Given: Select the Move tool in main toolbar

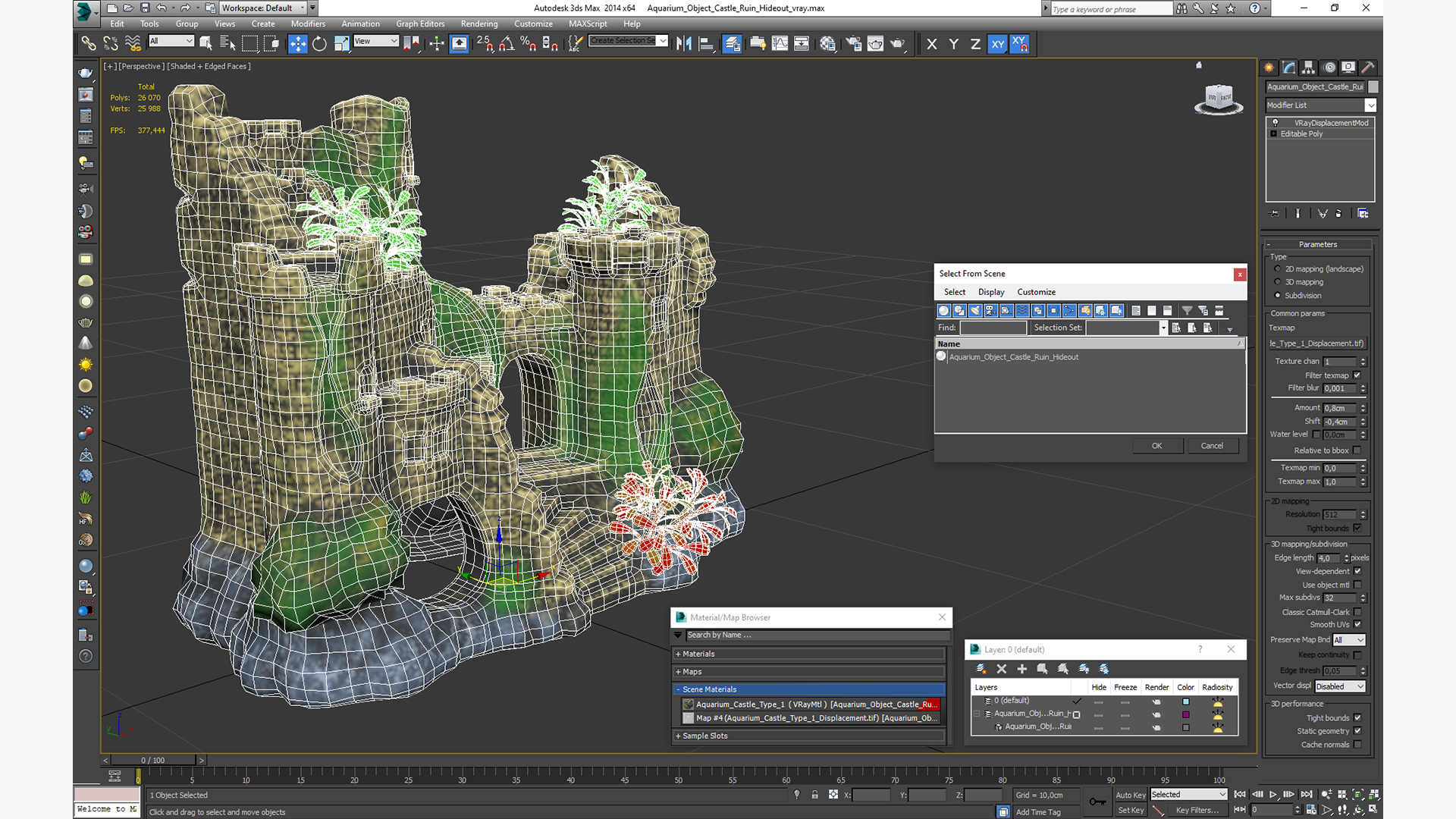Looking at the screenshot, I should pos(298,44).
